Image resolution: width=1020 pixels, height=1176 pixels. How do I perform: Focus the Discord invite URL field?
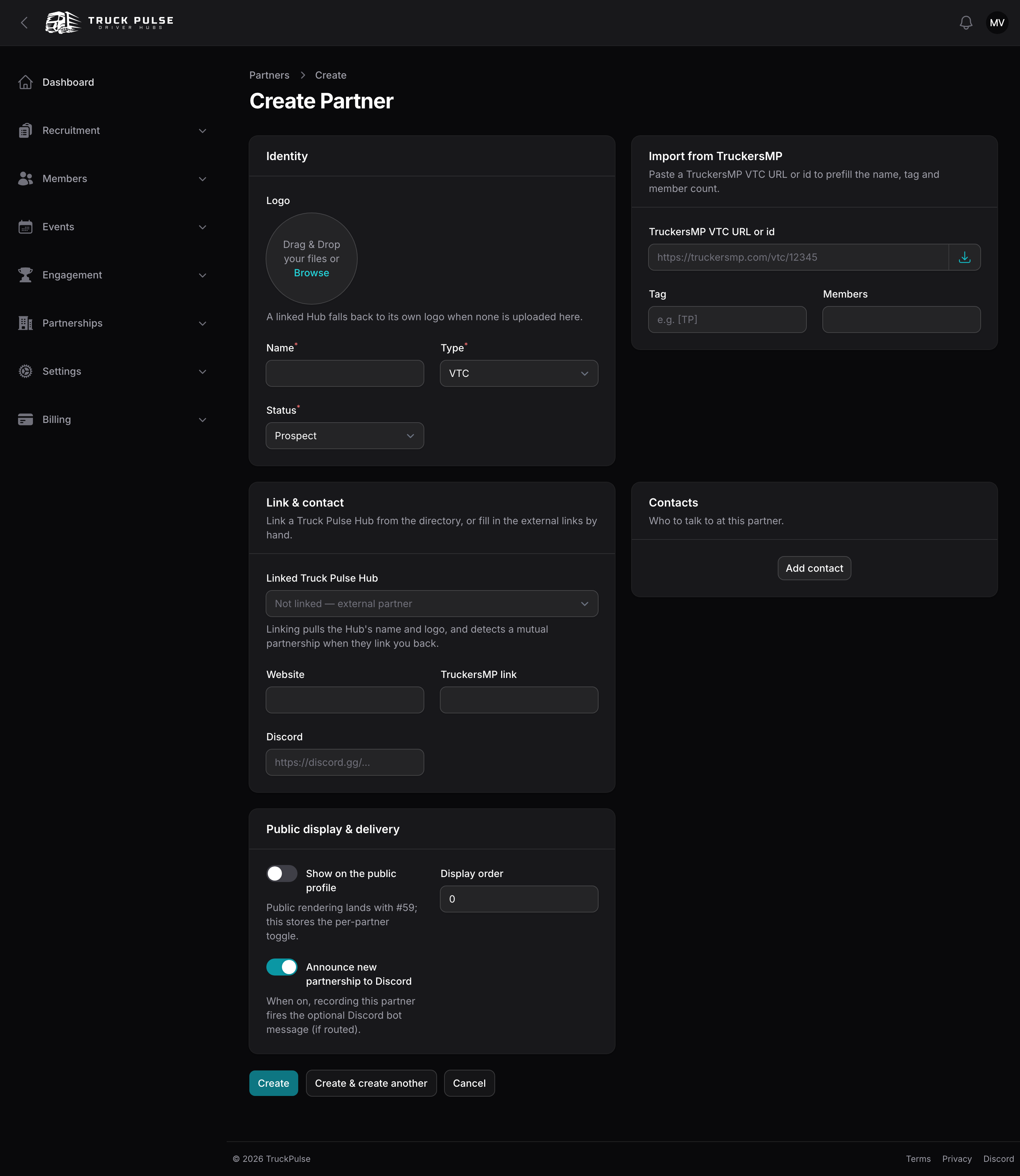point(344,762)
